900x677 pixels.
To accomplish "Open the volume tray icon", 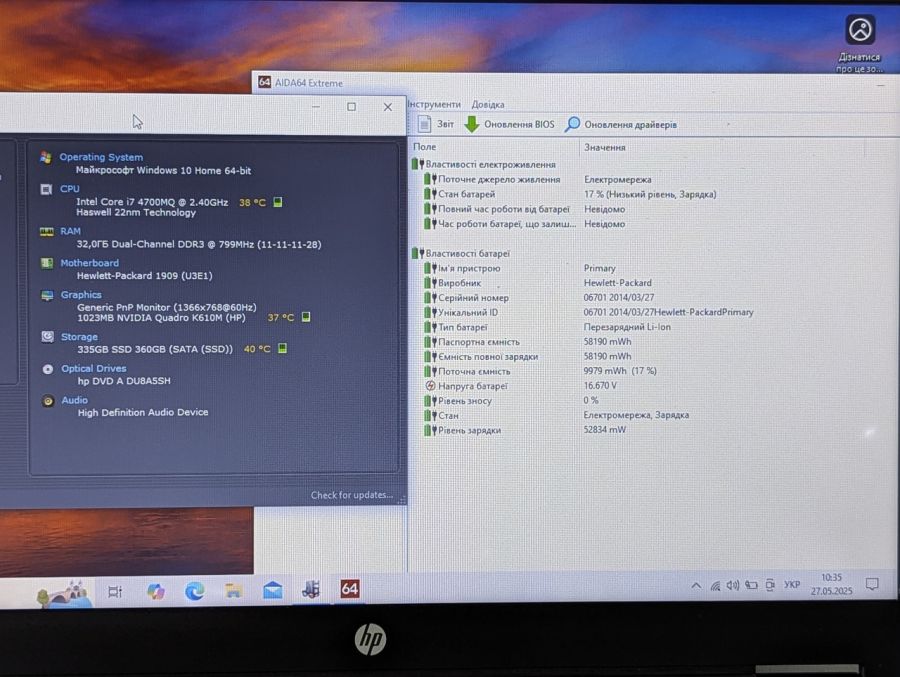I will pos(732,586).
